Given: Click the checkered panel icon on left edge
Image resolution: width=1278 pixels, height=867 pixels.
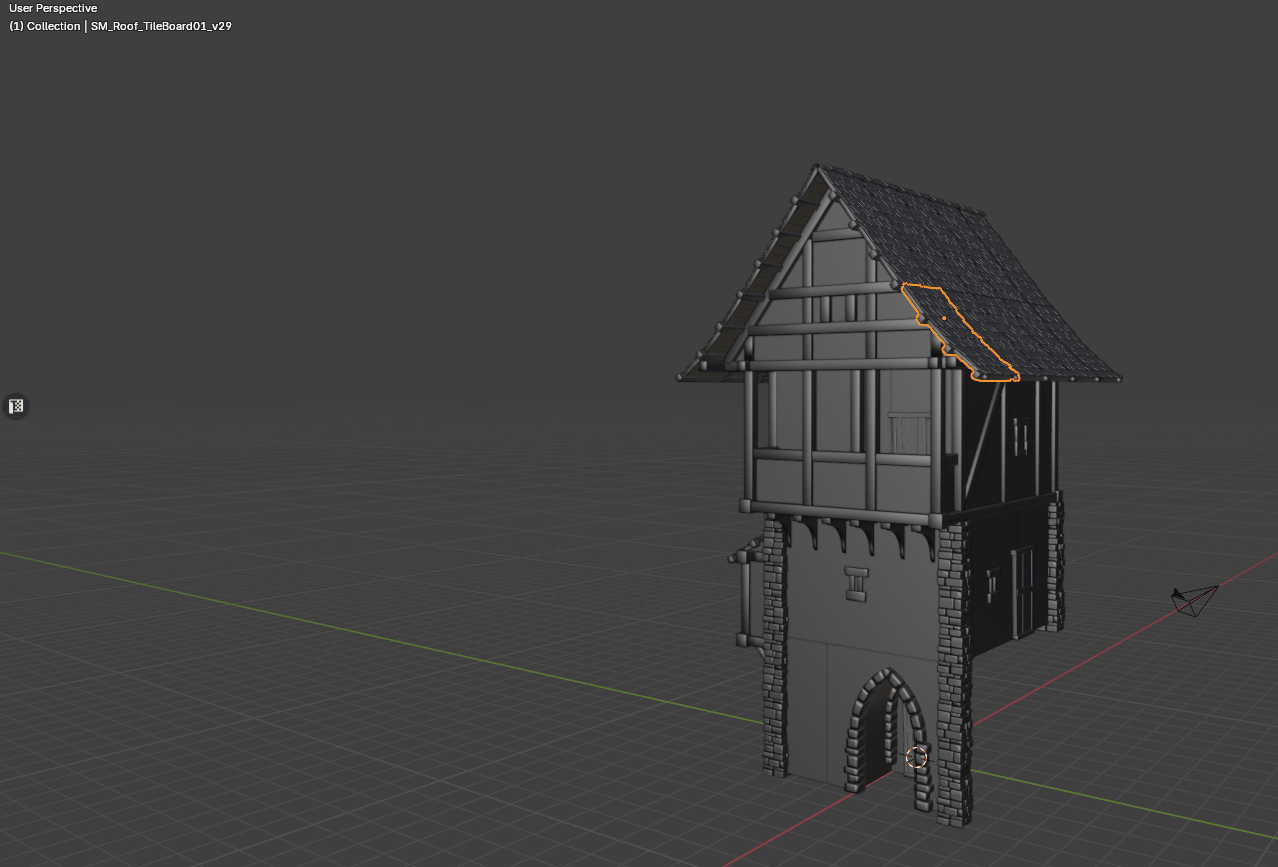Looking at the screenshot, I should click(x=16, y=406).
